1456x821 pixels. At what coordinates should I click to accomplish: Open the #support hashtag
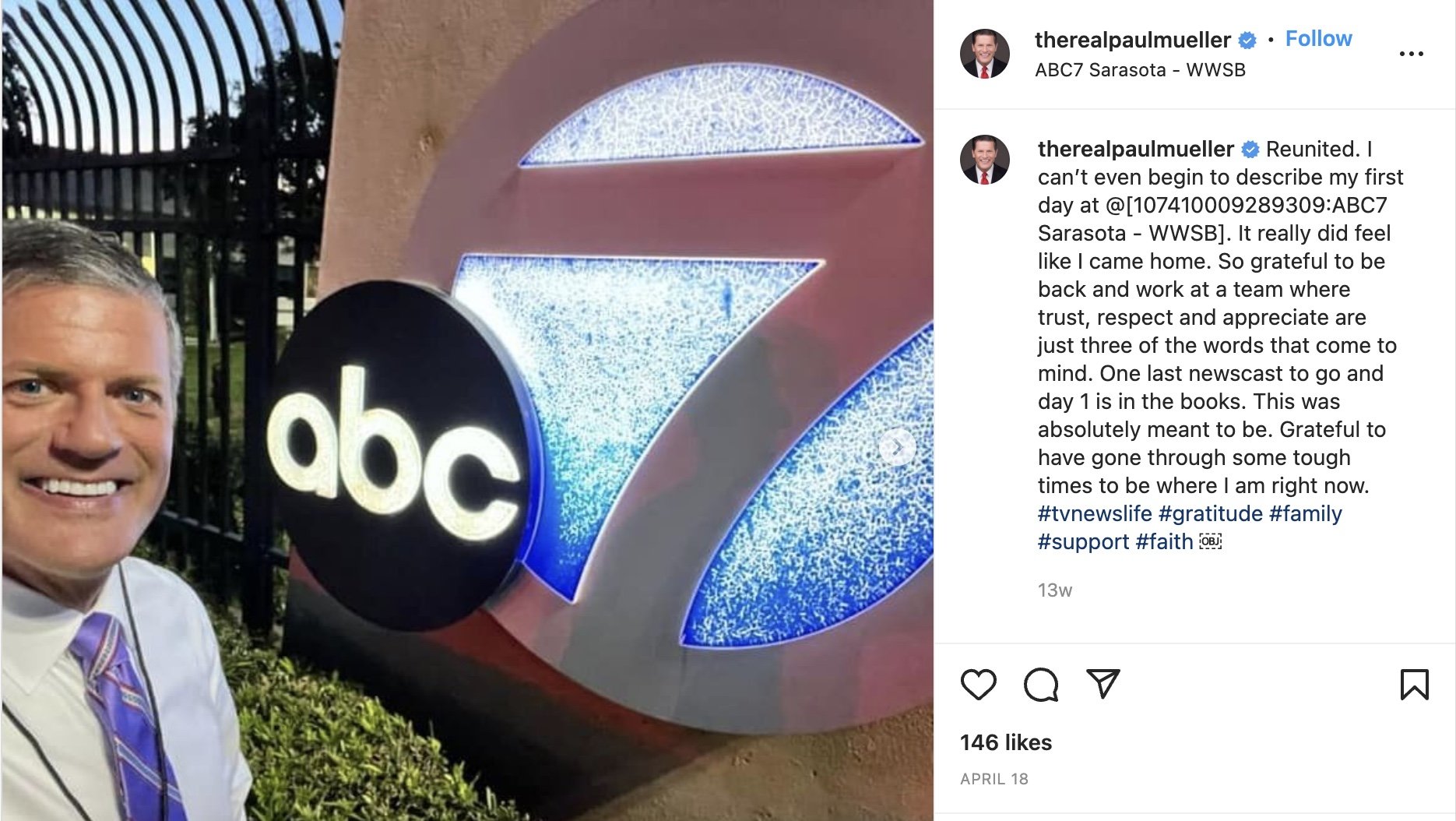(x=1083, y=542)
